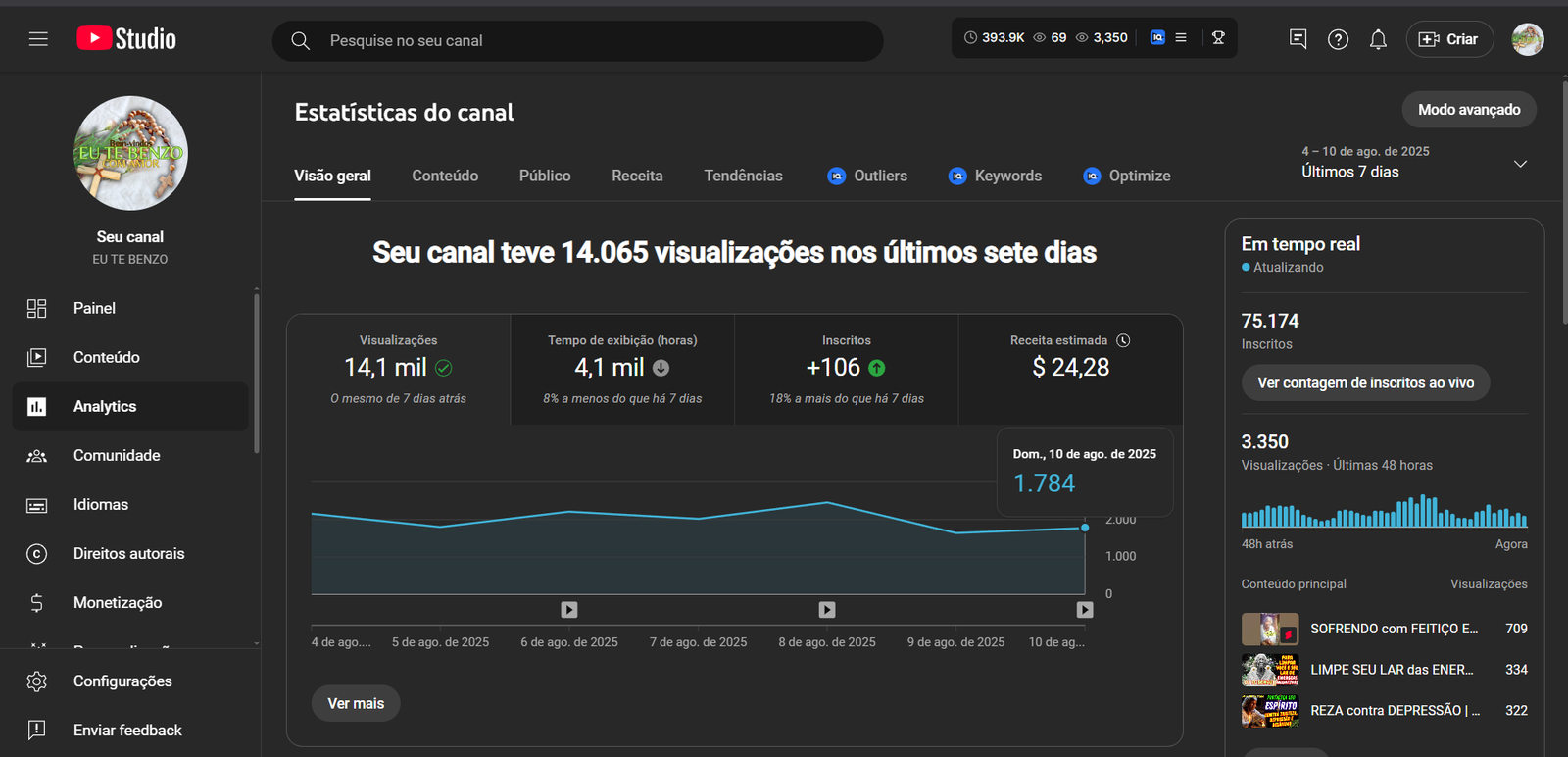Click the watch time clock stat 393.9K
The height and width of the screenshot is (757, 1568).
click(x=994, y=37)
